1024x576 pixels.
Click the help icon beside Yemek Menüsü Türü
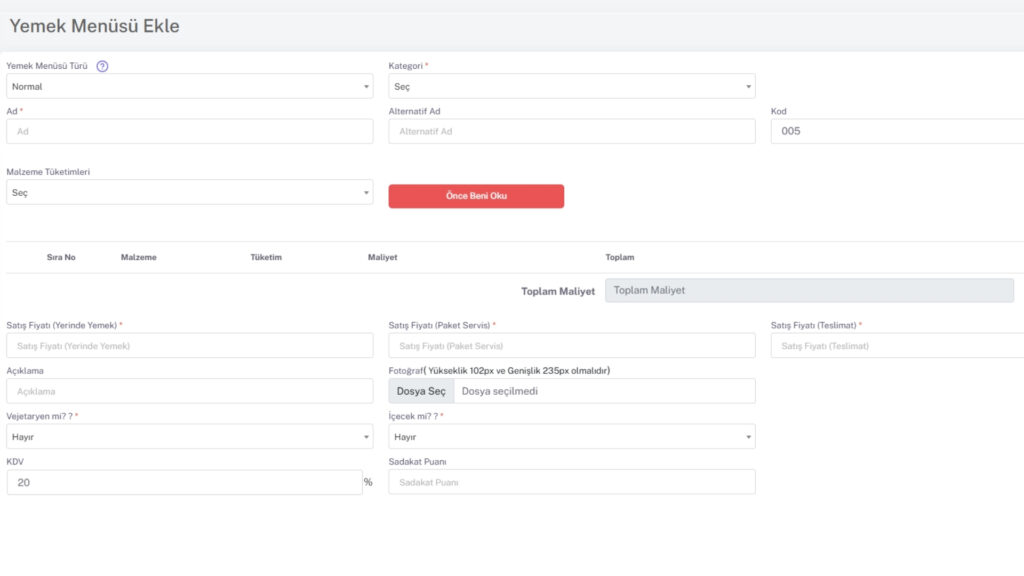tap(102, 66)
